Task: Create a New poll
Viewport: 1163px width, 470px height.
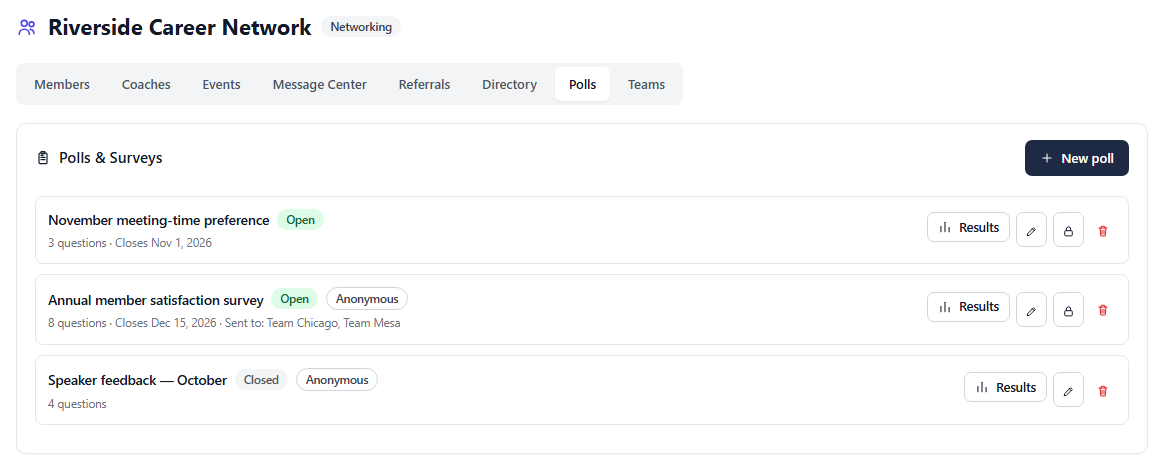Action: click(x=1076, y=158)
